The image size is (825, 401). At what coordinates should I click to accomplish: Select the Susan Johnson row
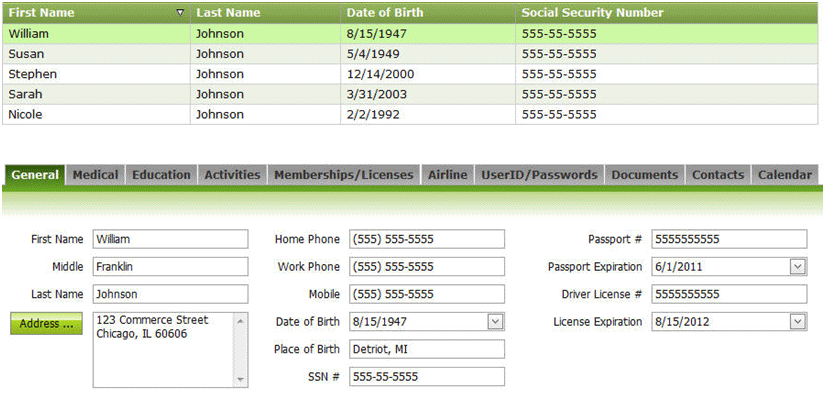point(100,54)
